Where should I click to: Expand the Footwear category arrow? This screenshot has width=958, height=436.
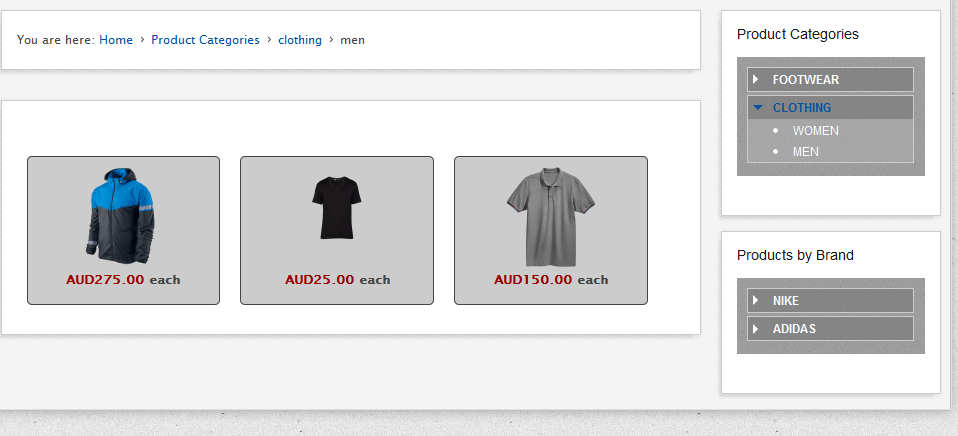(756, 79)
